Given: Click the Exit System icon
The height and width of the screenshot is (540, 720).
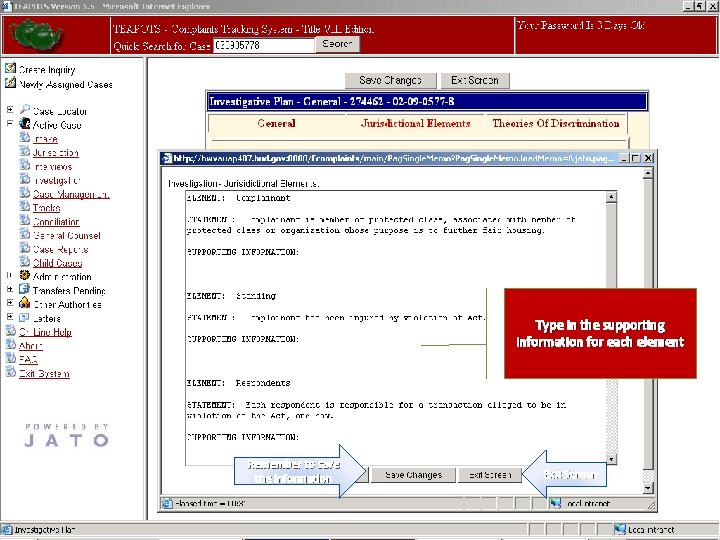Looking at the screenshot, I should (x=10, y=372).
